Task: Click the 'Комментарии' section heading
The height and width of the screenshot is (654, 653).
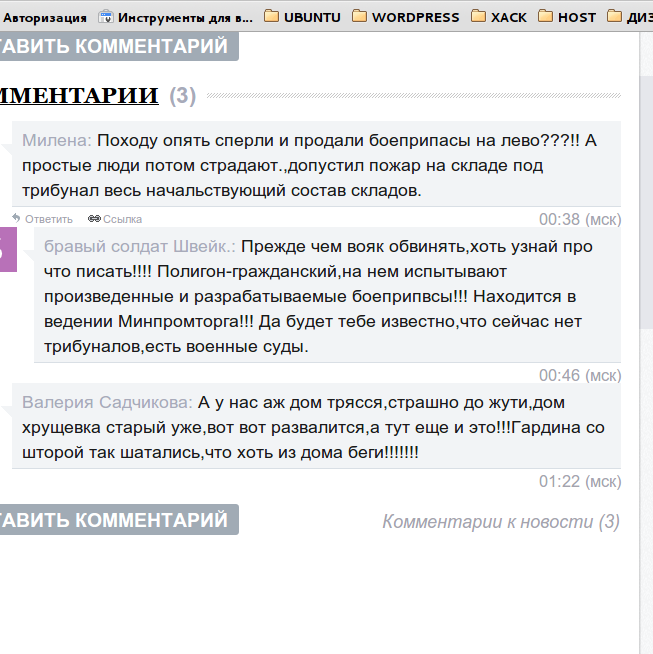Action: (x=79, y=96)
